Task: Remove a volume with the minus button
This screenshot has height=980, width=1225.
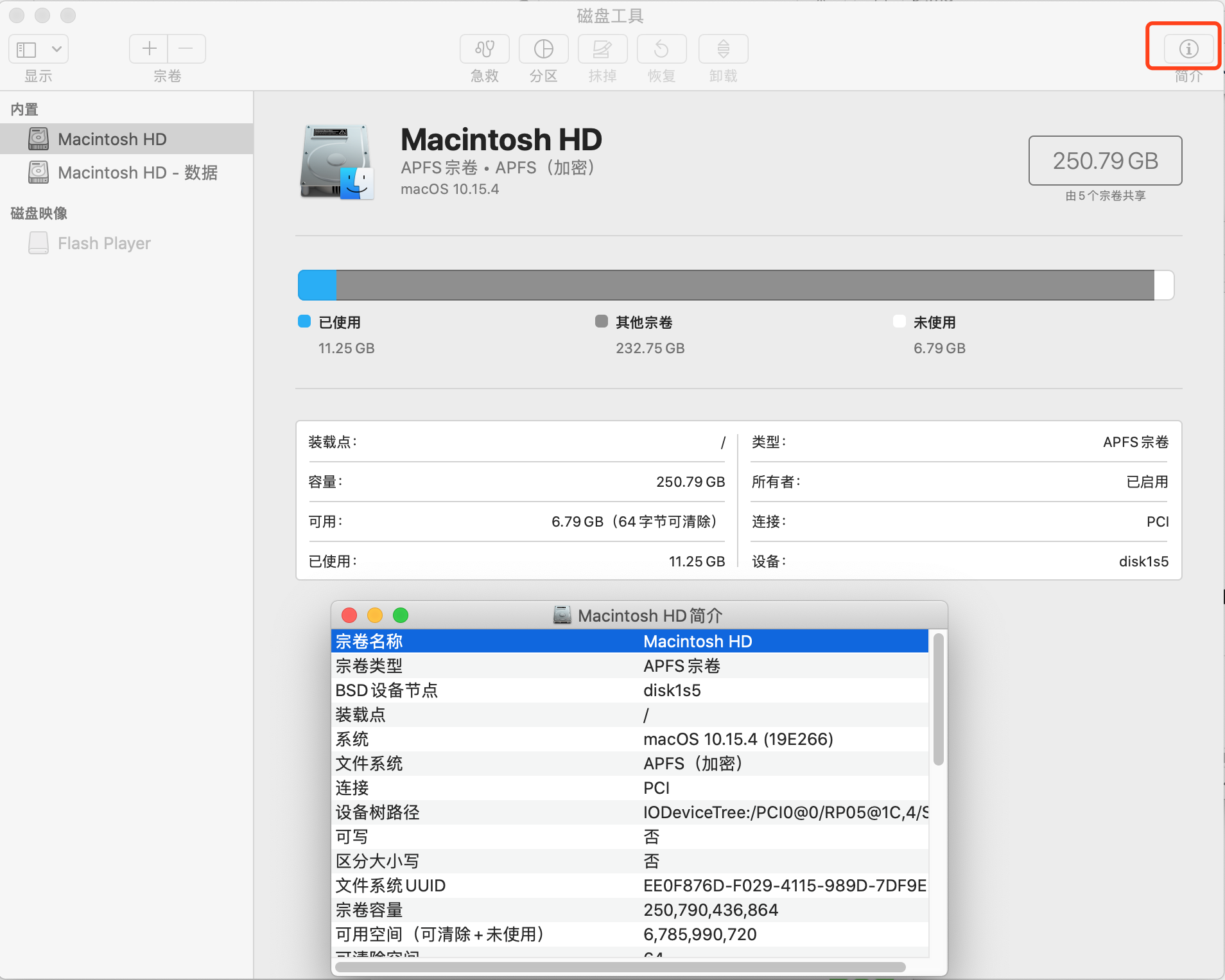Action: [x=186, y=49]
